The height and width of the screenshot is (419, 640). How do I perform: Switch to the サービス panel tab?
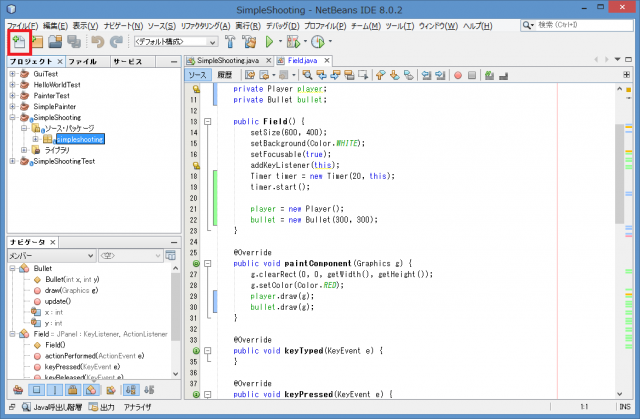[x=128, y=62]
